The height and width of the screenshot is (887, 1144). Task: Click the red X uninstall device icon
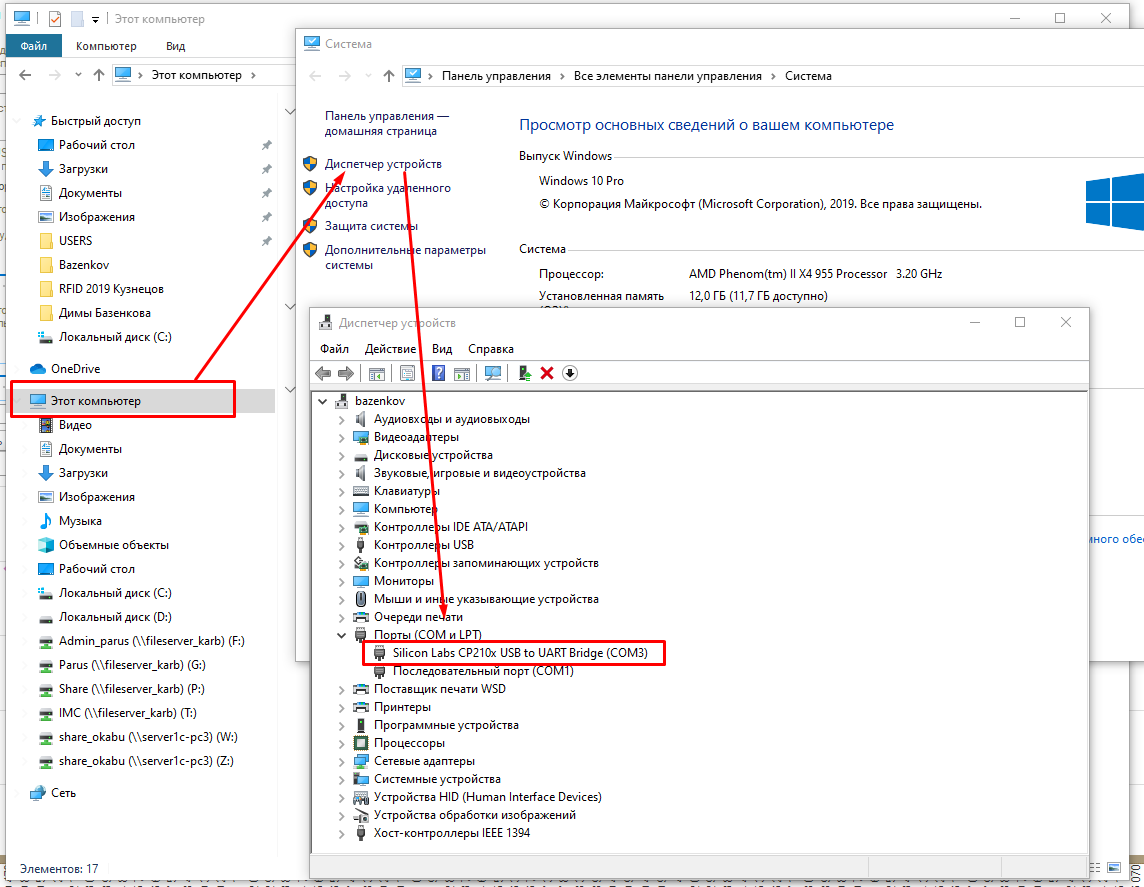pyautogui.click(x=547, y=373)
